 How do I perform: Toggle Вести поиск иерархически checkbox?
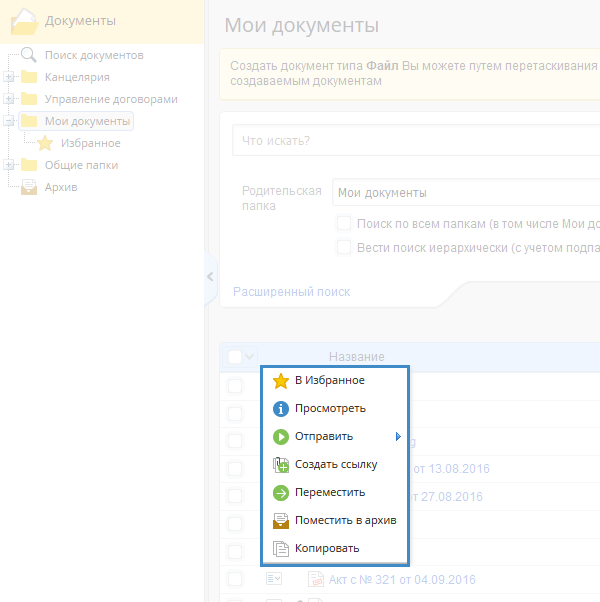click(344, 247)
